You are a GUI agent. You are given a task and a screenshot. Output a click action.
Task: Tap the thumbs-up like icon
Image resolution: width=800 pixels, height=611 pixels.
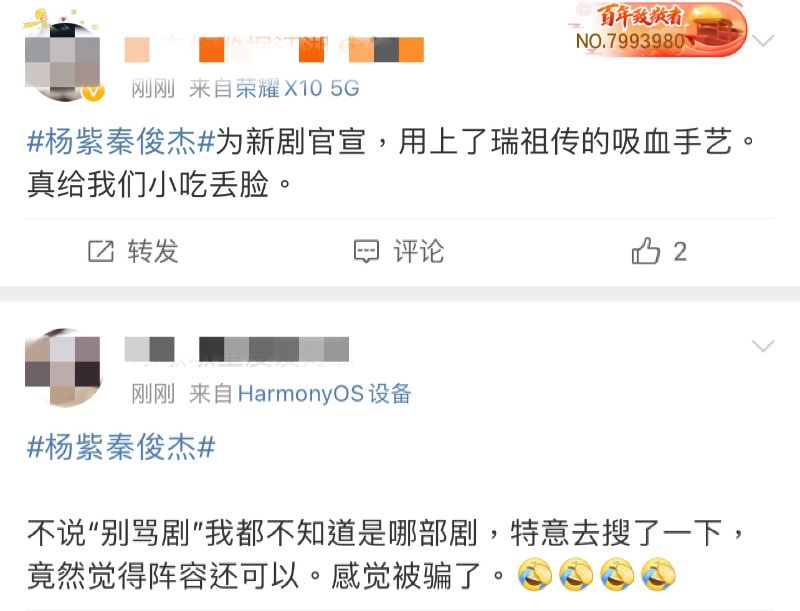point(645,250)
